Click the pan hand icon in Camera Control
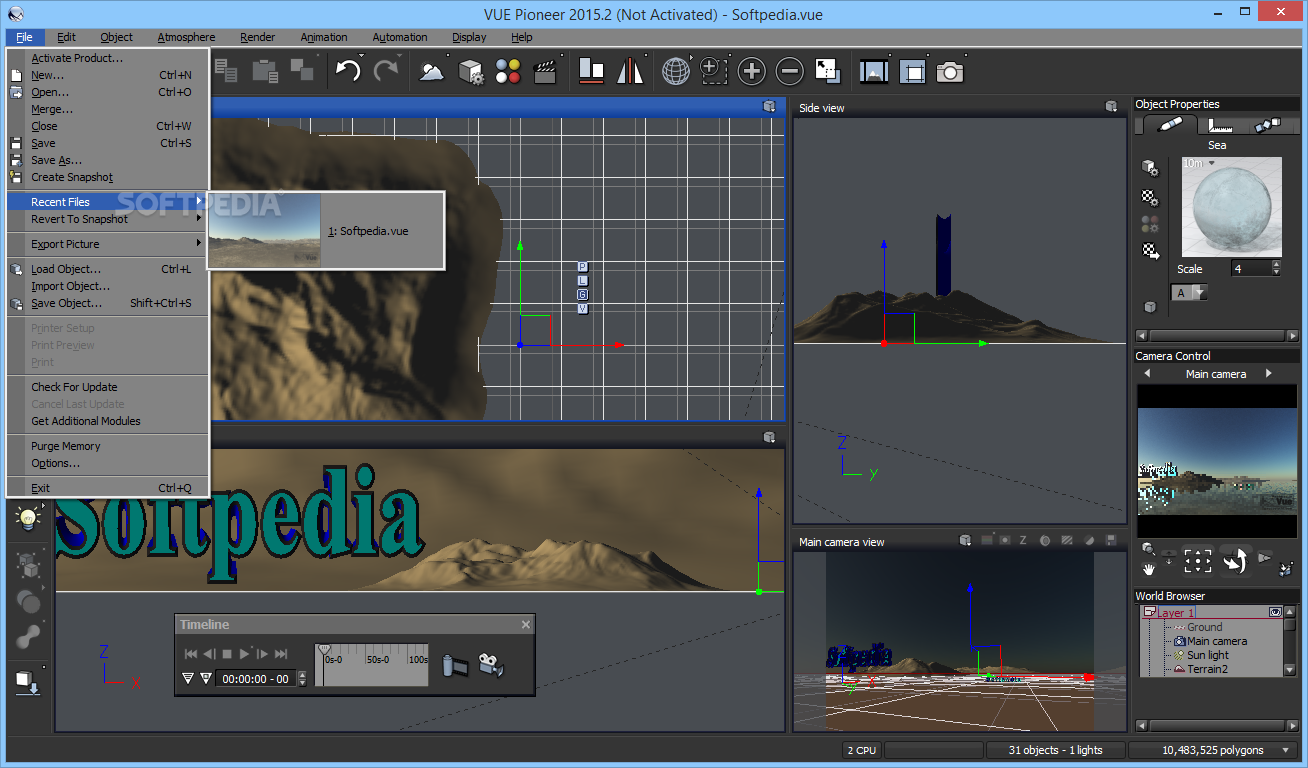Screen dimensions: 1308x768 1149,568
